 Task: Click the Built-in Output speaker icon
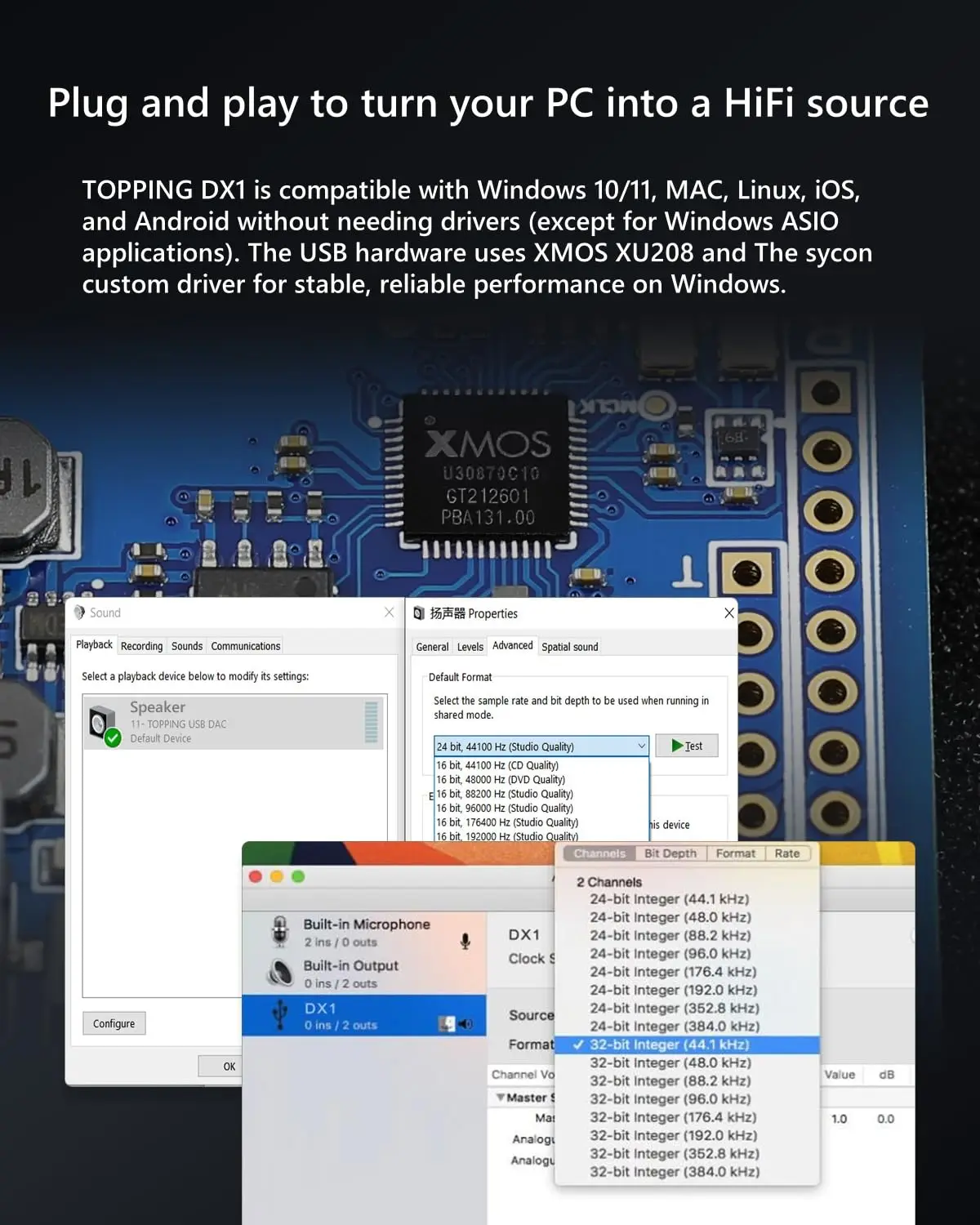[x=281, y=971]
